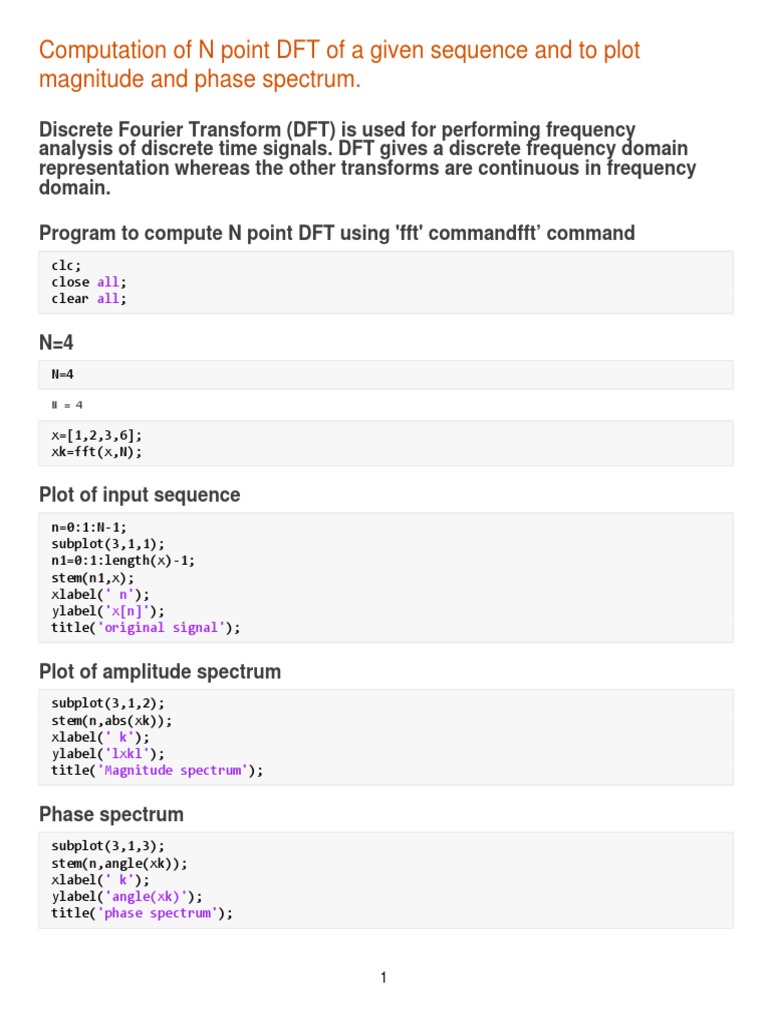Click the ylabel('angle(xk)') code line
Screen dimensions: 768x1024
(x=127, y=896)
